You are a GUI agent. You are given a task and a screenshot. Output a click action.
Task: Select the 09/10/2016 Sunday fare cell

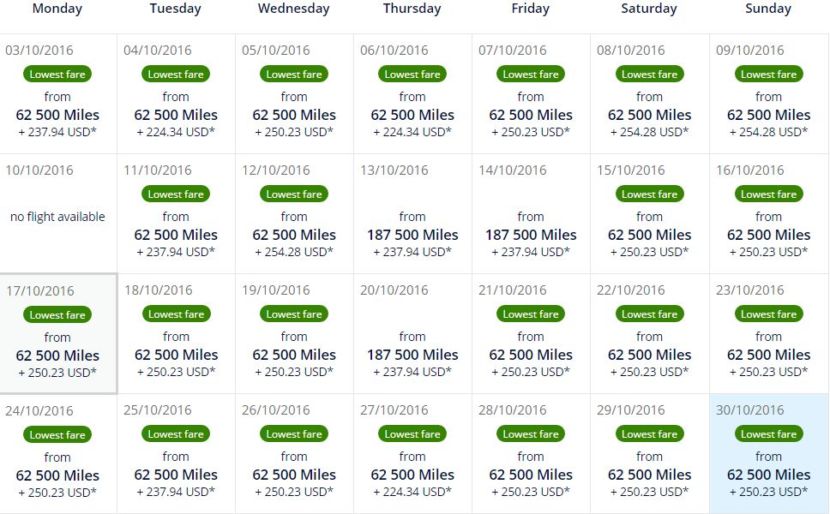click(769, 94)
